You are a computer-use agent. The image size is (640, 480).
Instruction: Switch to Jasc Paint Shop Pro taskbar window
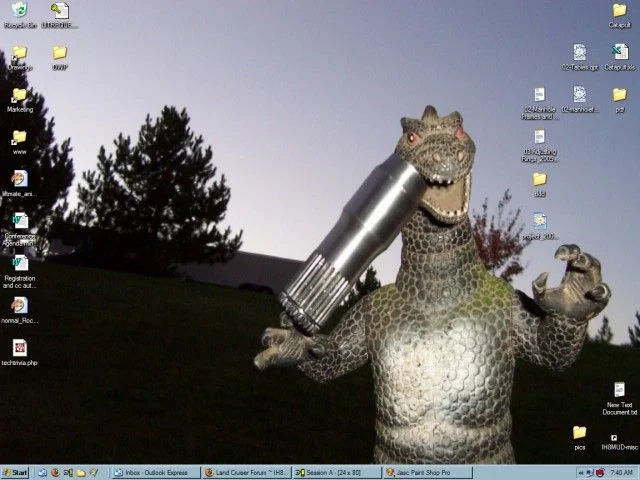pyautogui.click(x=428, y=473)
